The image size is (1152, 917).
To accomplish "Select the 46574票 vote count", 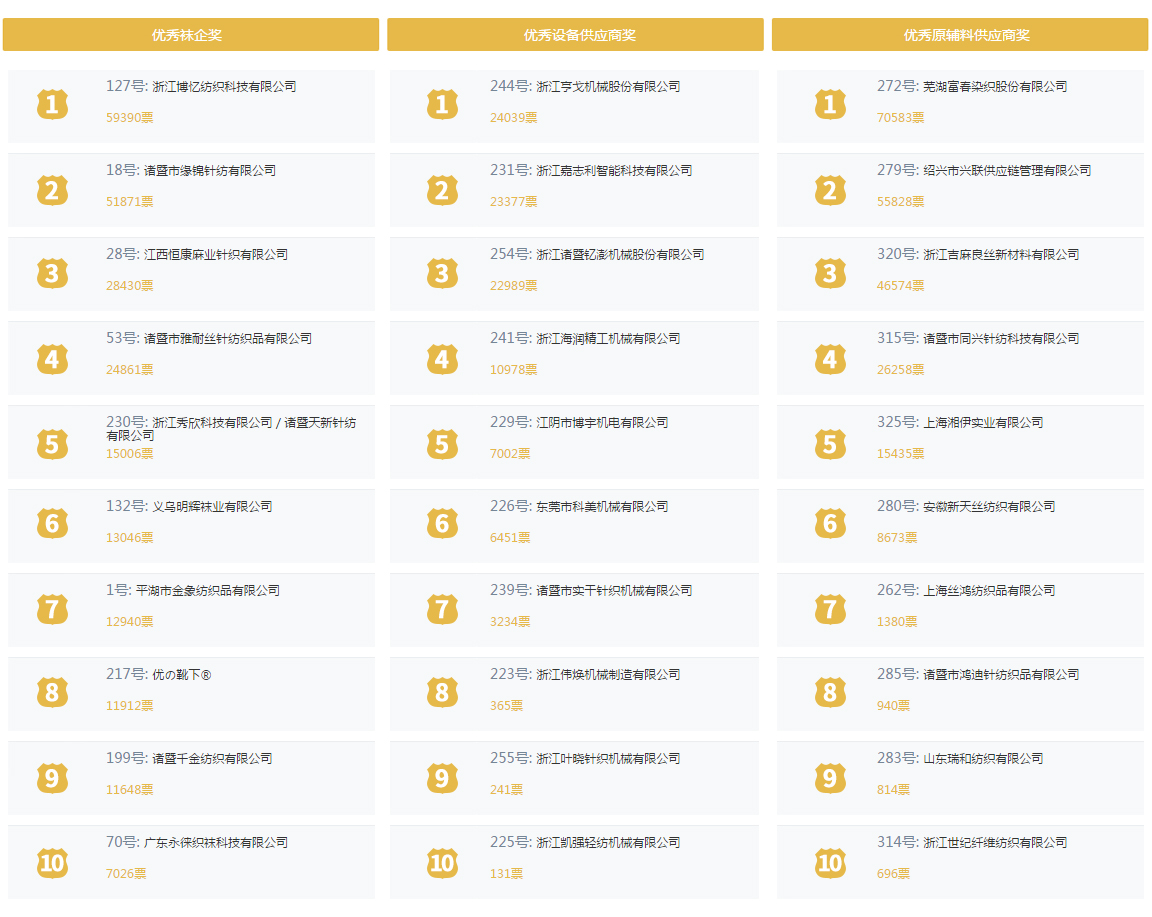I will (900, 286).
